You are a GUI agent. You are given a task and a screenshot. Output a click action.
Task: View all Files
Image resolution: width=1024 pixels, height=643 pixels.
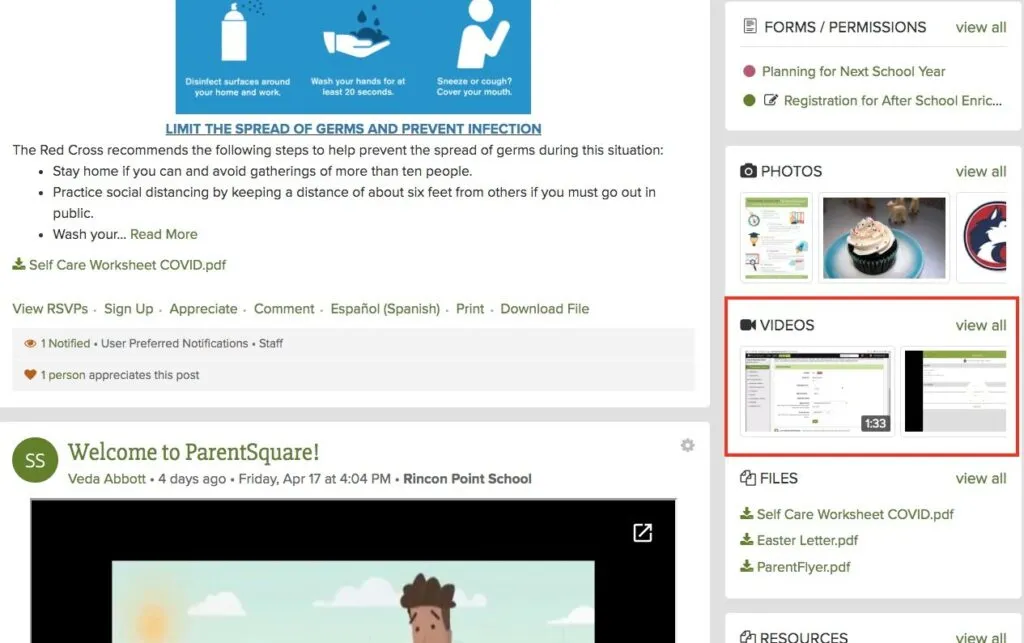click(980, 478)
